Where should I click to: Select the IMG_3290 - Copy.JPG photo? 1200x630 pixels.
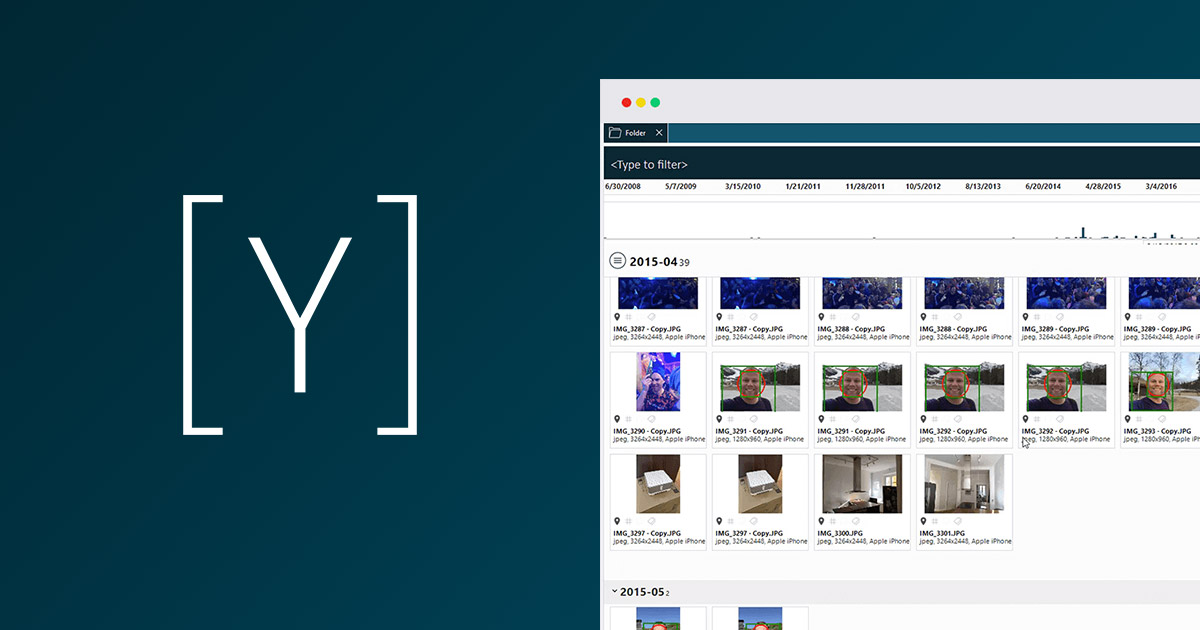click(x=658, y=381)
